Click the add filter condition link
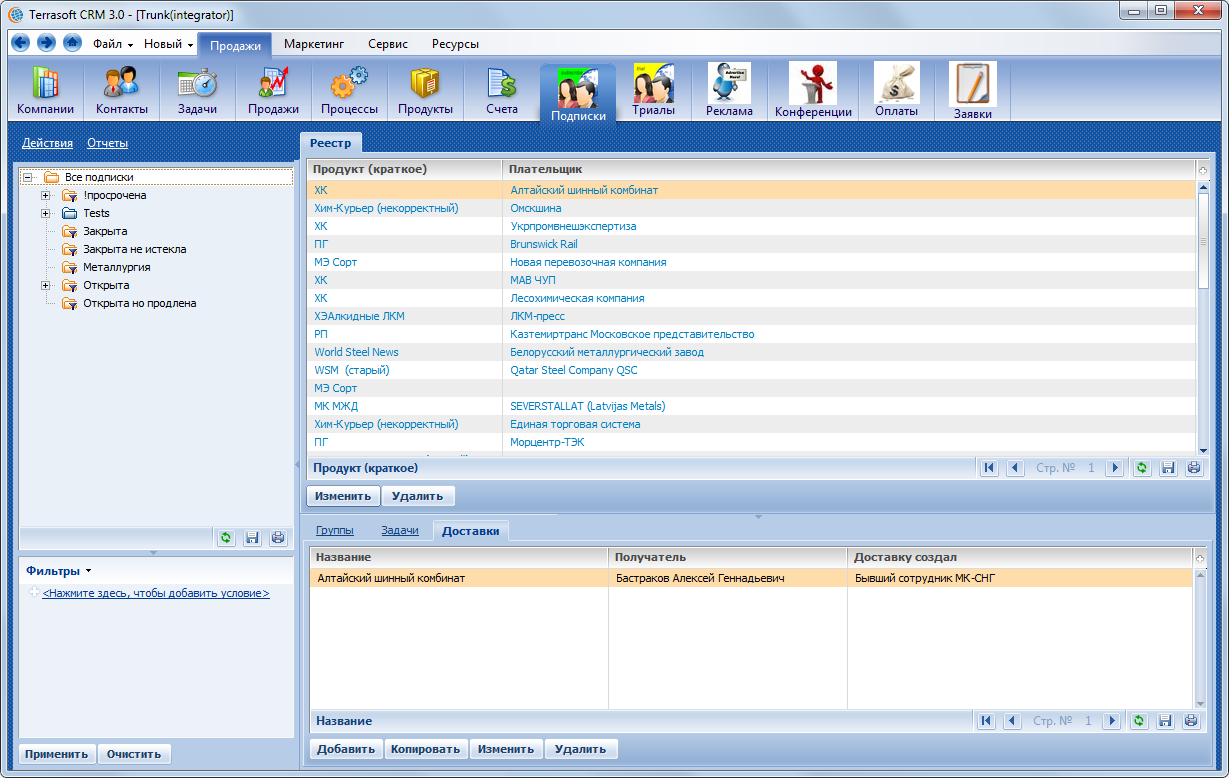1229x778 pixels. [156, 593]
